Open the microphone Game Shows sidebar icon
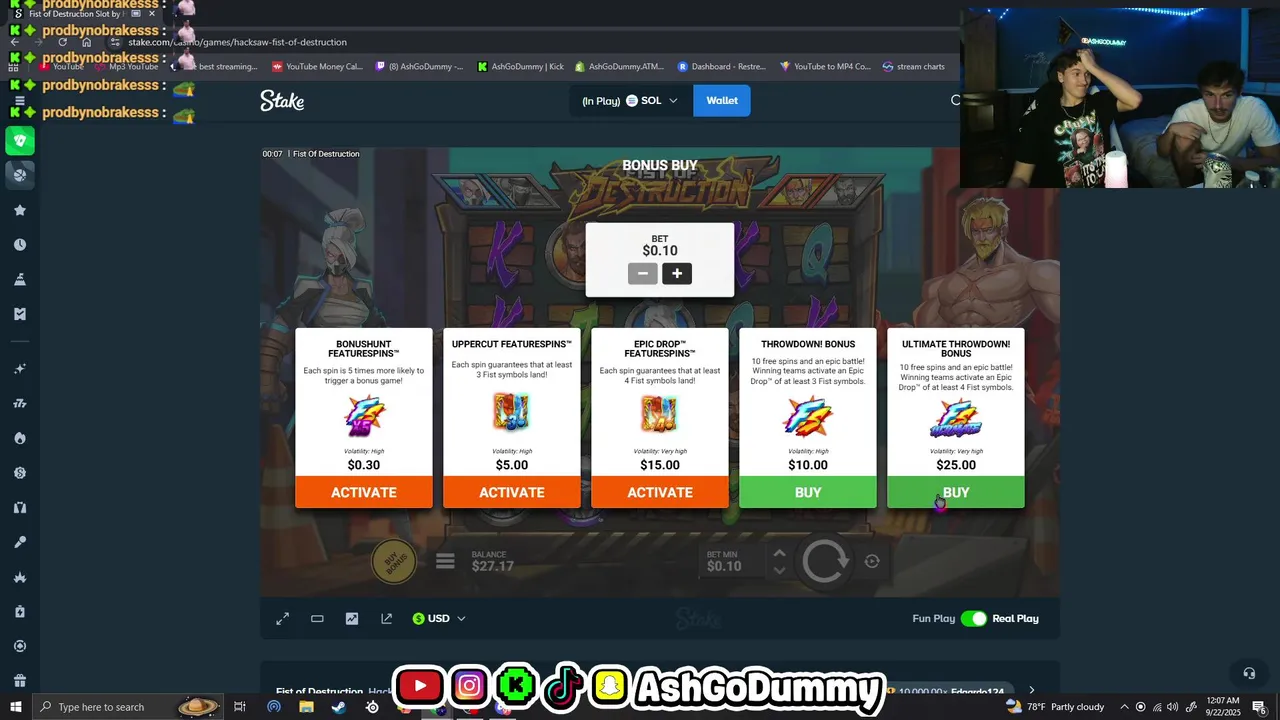Viewport: 1280px width, 720px height. (20, 542)
